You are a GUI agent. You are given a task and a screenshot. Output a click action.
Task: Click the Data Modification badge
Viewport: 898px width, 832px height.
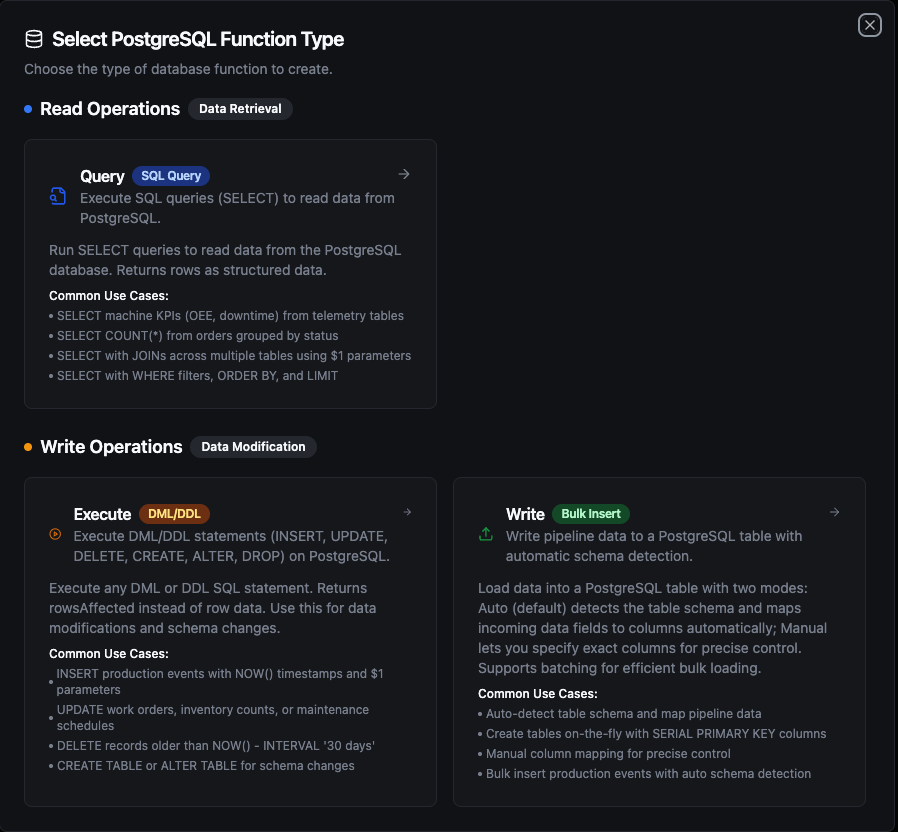coord(253,447)
